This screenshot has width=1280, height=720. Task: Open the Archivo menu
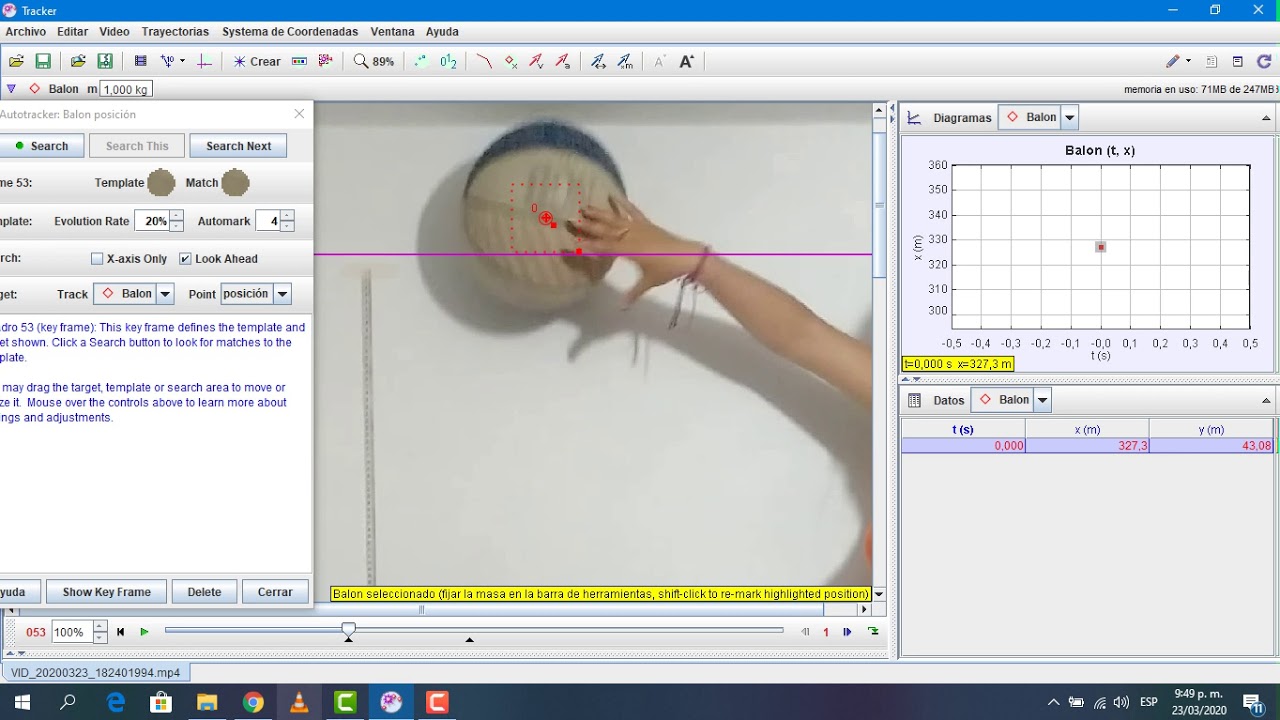[x=26, y=32]
